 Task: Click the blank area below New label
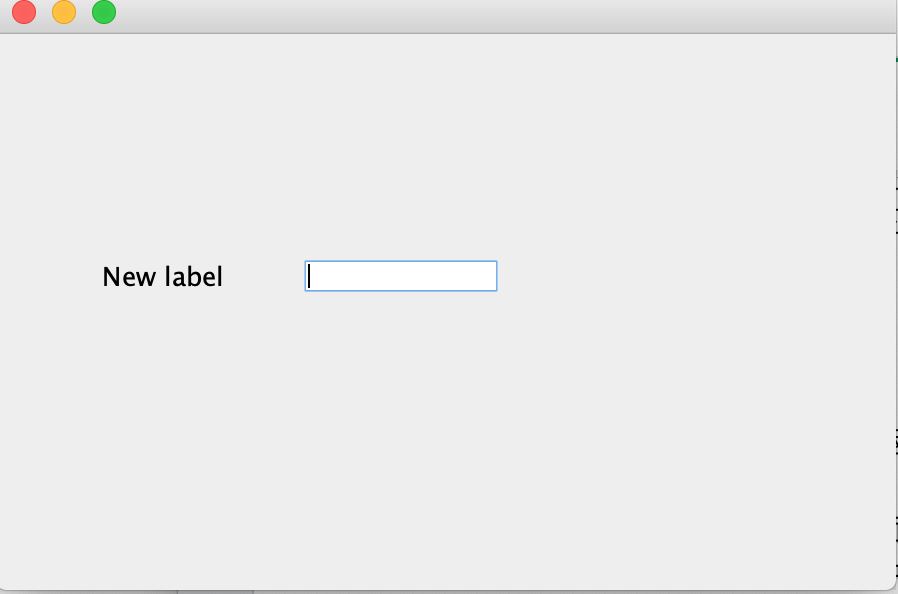162,400
